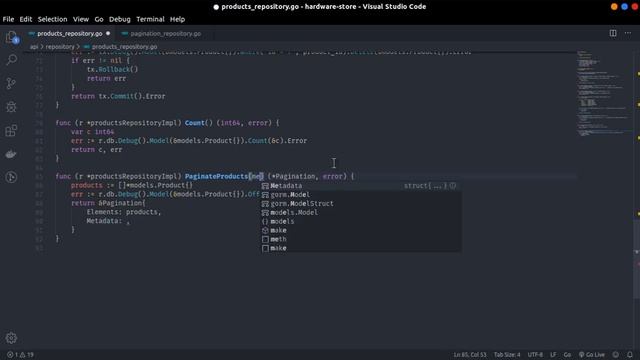Image resolution: width=640 pixels, height=360 pixels.
Task: Click the return c, err line
Action: tap(96, 150)
